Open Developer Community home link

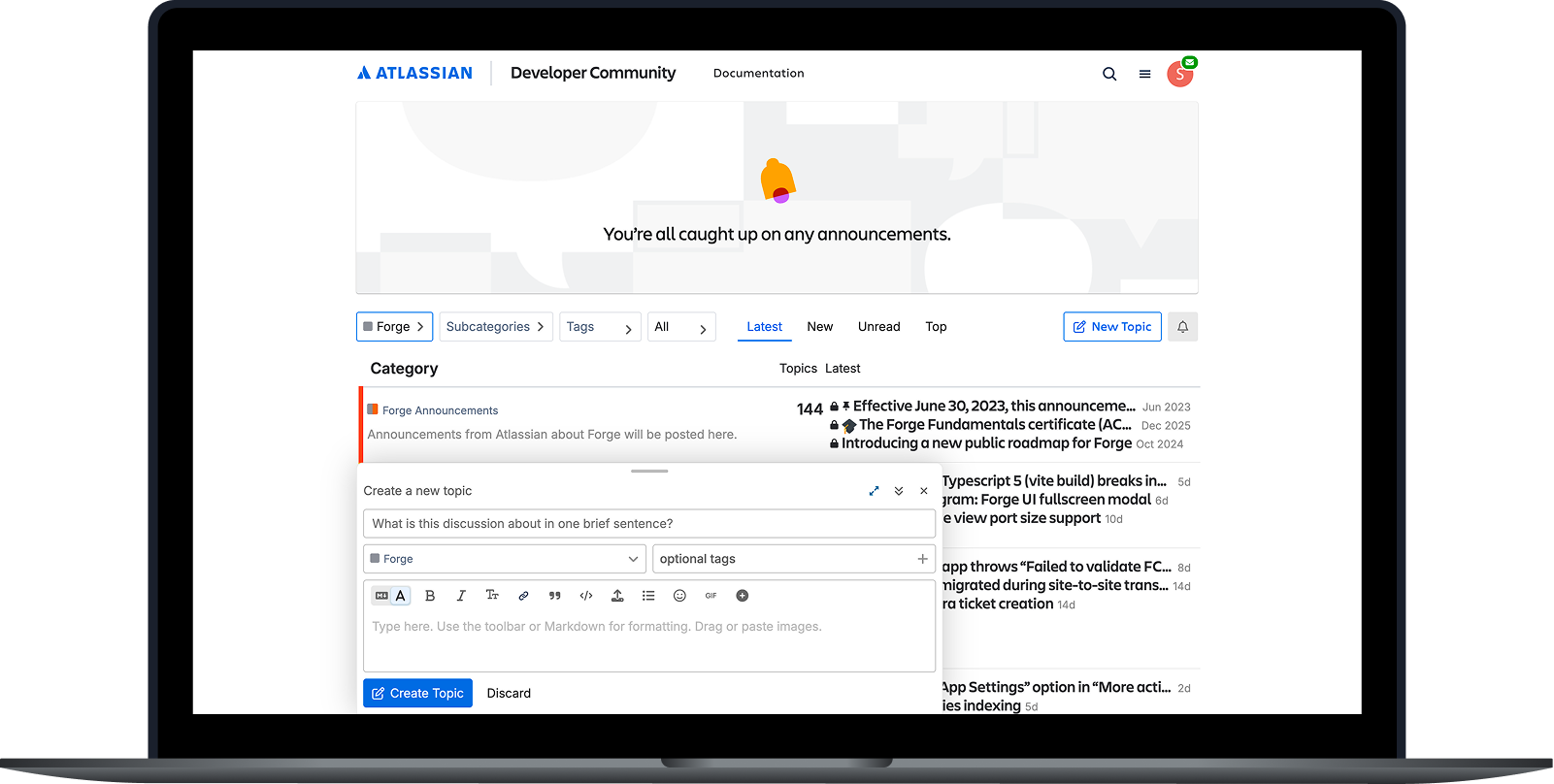(x=593, y=73)
